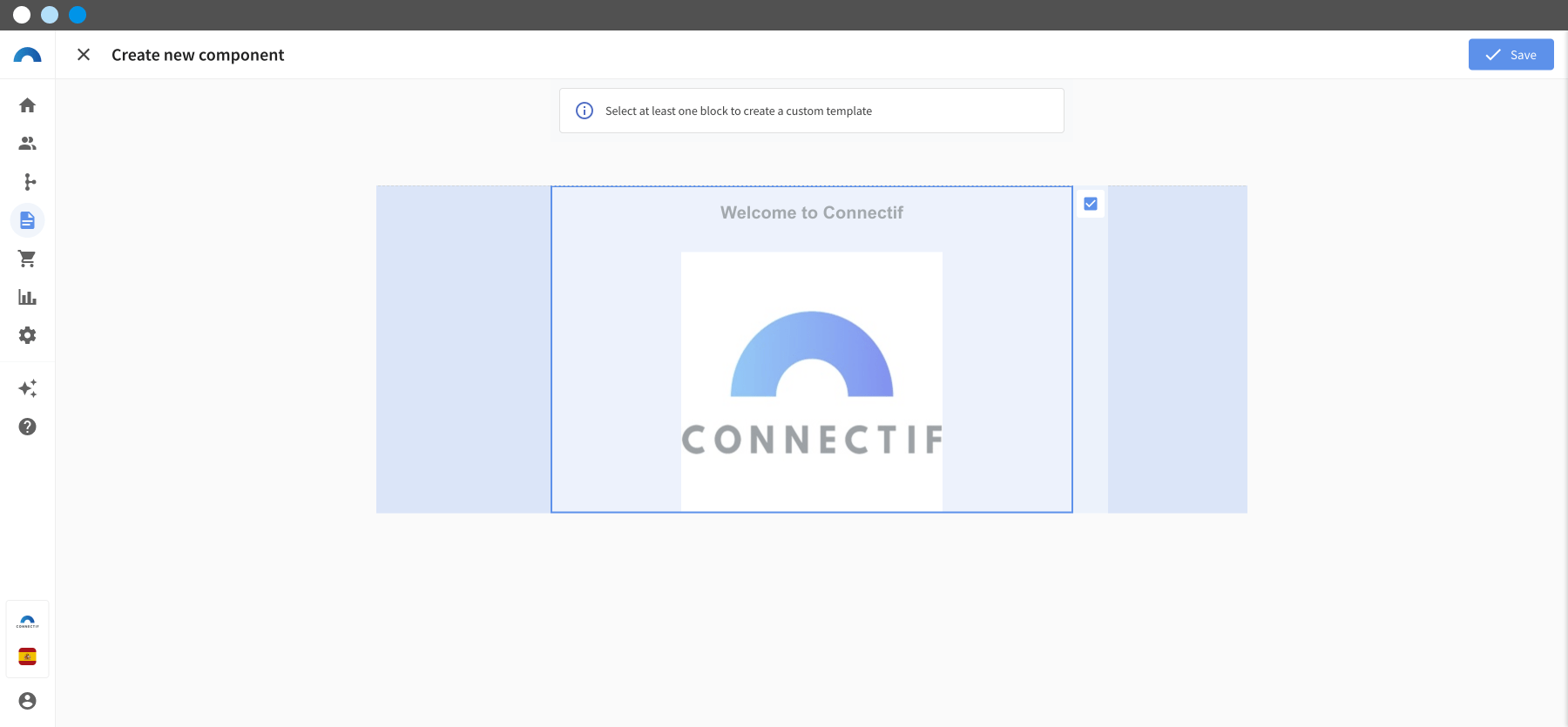1568x727 pixels.
Task: Click the Connectif logo in the sidebar
Action: (27, 55)
